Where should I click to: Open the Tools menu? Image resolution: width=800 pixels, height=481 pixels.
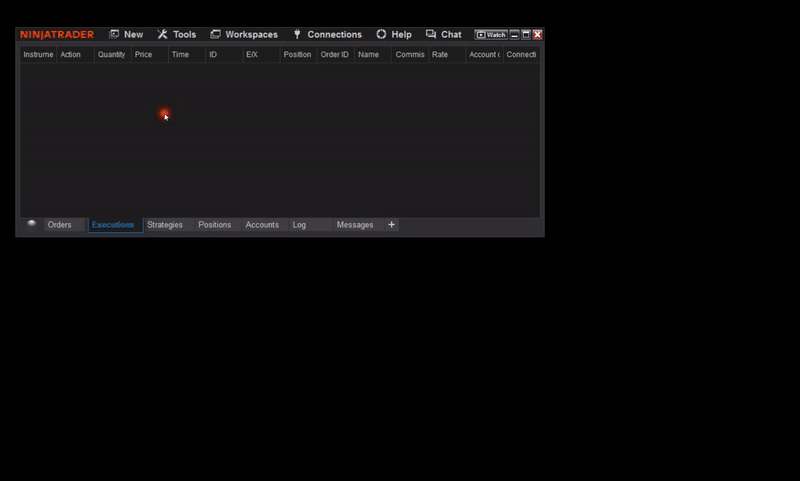tap(177, 34)
